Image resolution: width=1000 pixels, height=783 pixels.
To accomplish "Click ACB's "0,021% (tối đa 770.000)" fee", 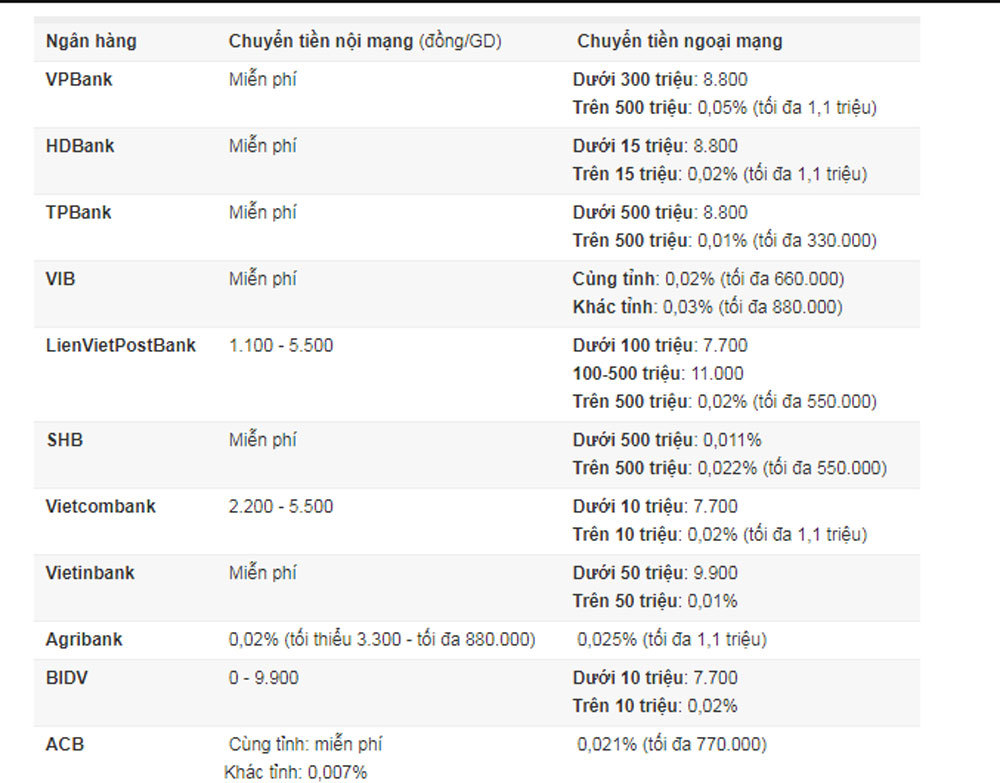I will point(672,745).
